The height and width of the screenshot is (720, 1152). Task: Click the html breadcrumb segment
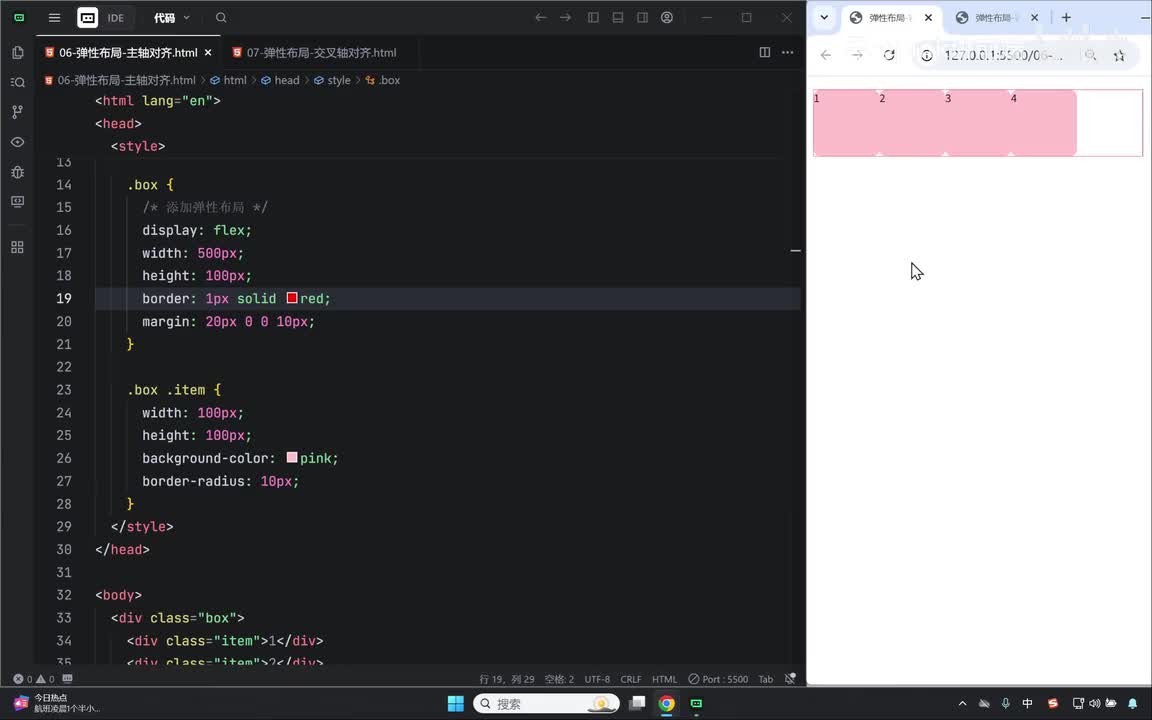click(x=228, y=80)
